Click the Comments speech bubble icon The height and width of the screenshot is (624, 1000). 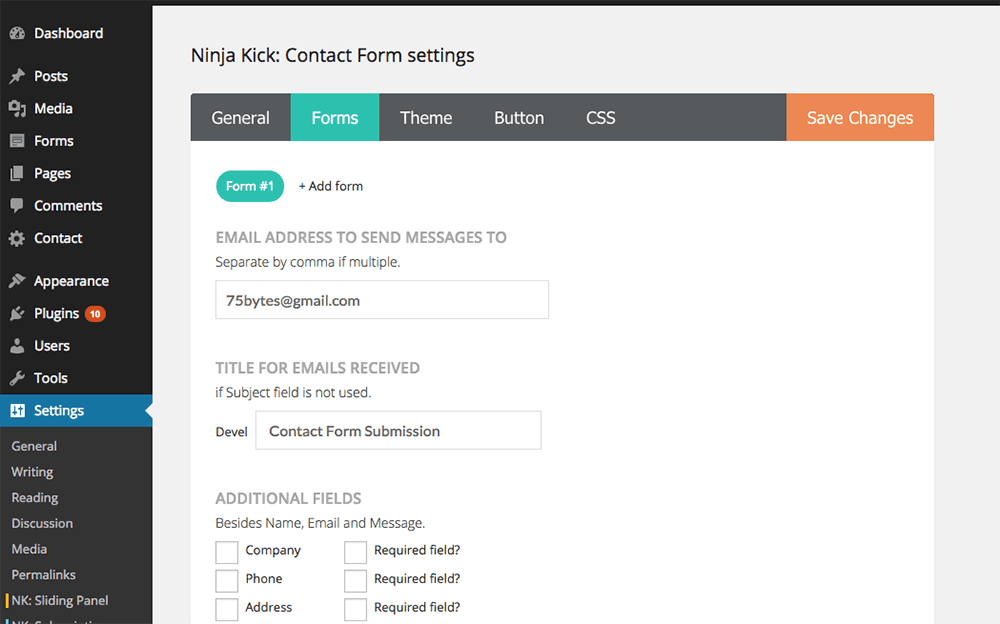point(17,205)
